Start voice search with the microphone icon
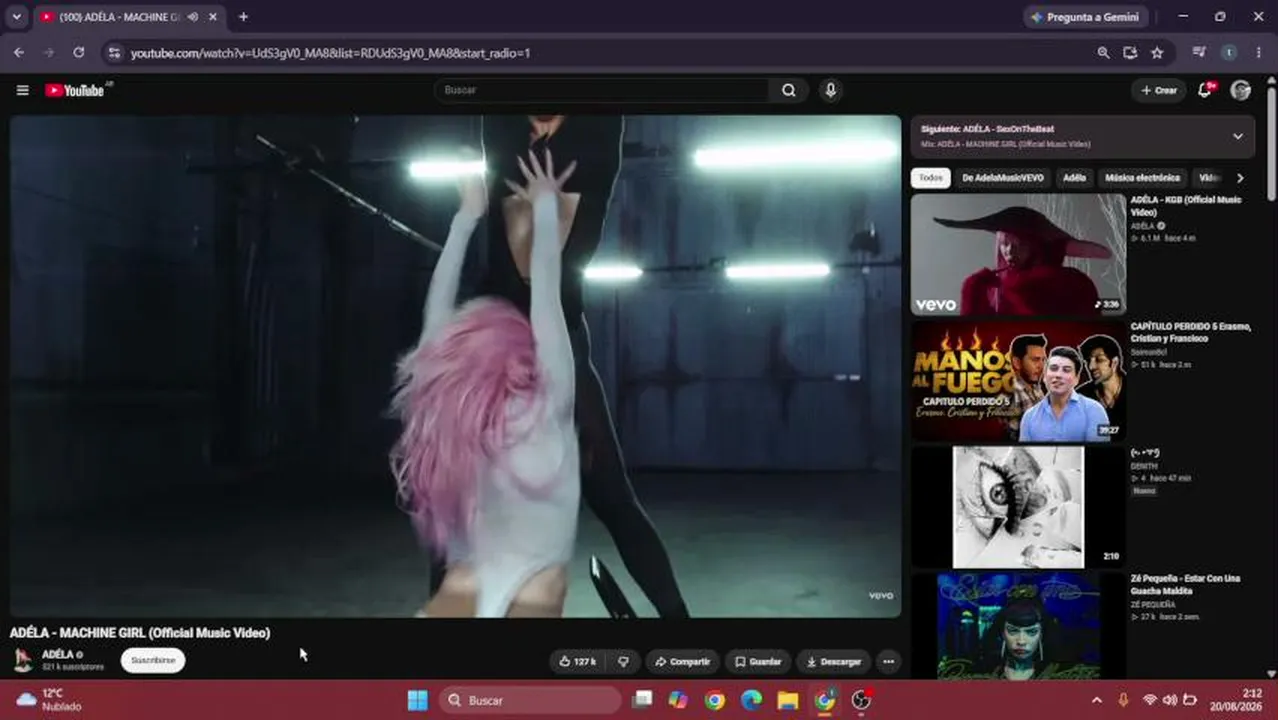The image size is (1278, 720). 830,90
